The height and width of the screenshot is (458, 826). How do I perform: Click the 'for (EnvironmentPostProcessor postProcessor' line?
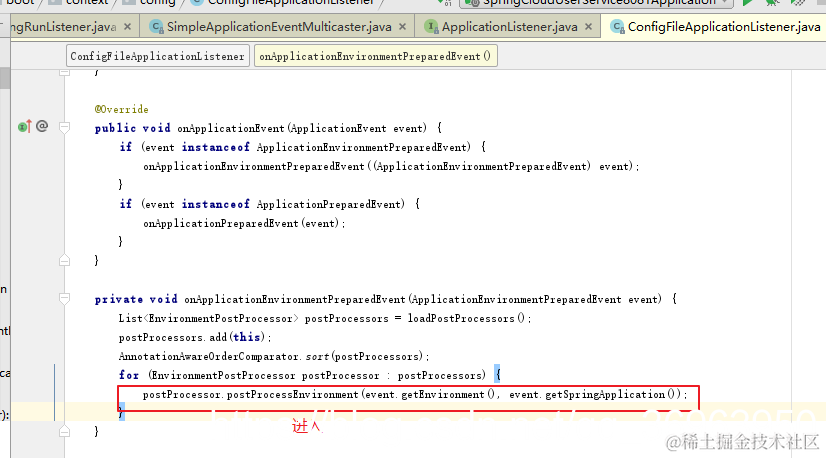[x=310, y=375]
